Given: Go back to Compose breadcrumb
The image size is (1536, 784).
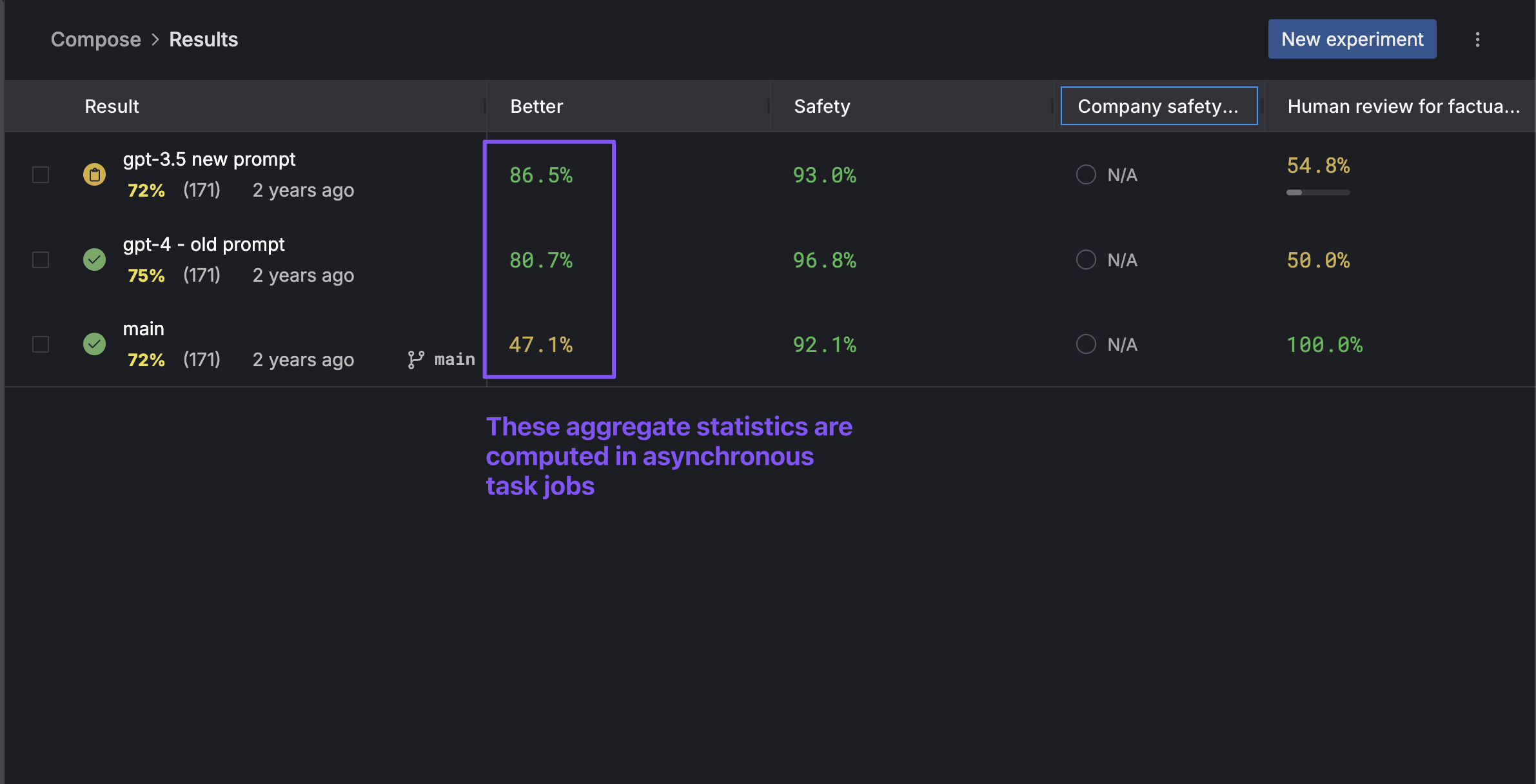Looking at the screenshot, I should (x=96, y=40).
